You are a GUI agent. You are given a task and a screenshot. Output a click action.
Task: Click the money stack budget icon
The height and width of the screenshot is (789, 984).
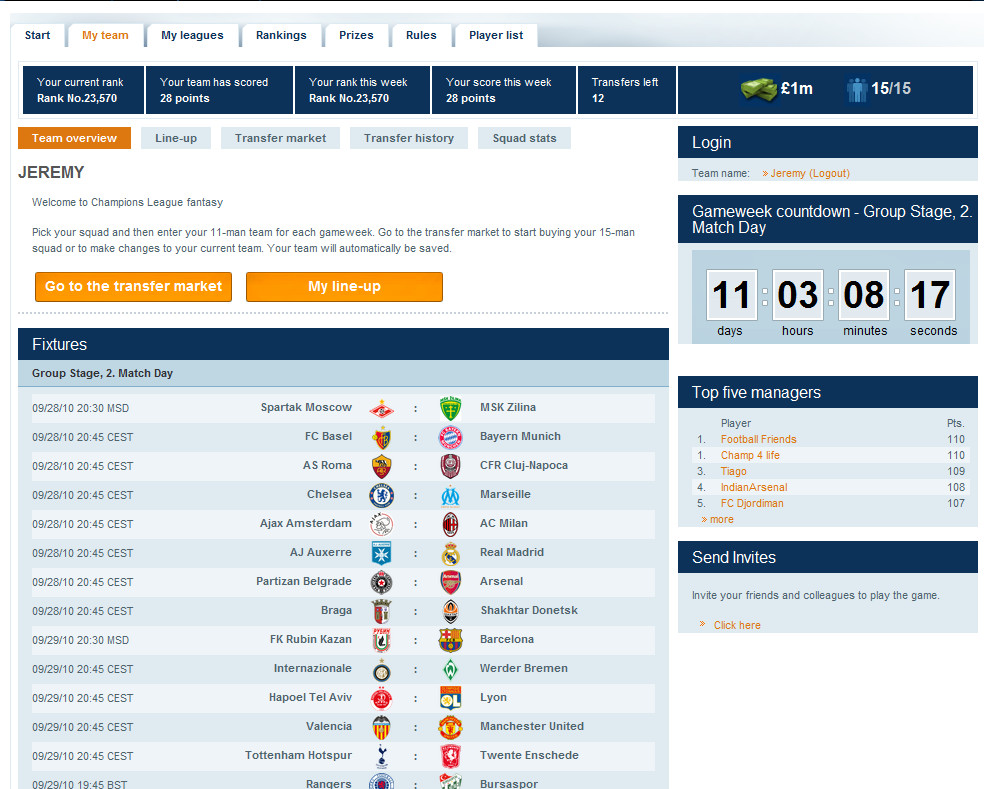point(758,89)
